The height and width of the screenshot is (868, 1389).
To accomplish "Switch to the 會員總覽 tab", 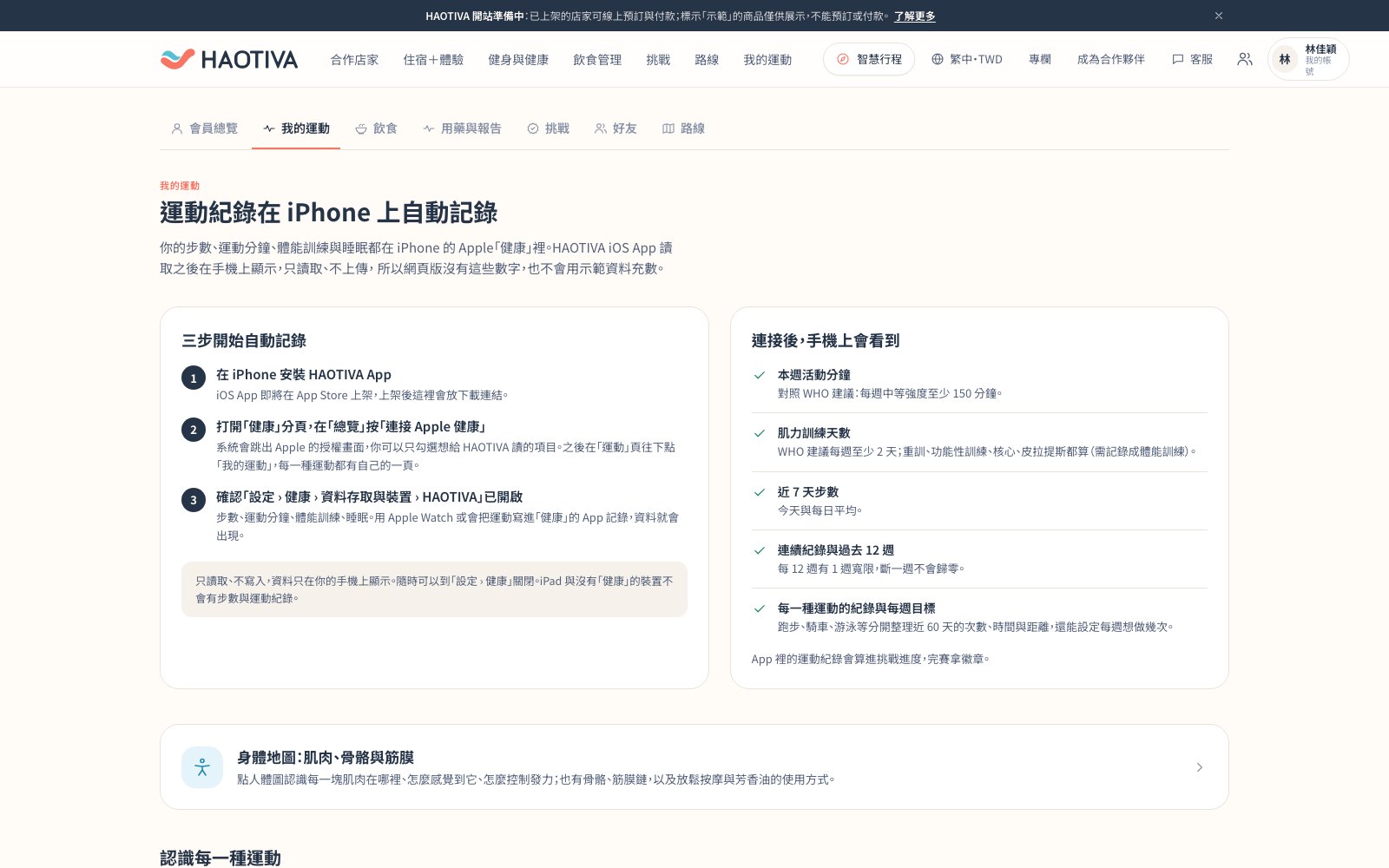I will (205, 128).
